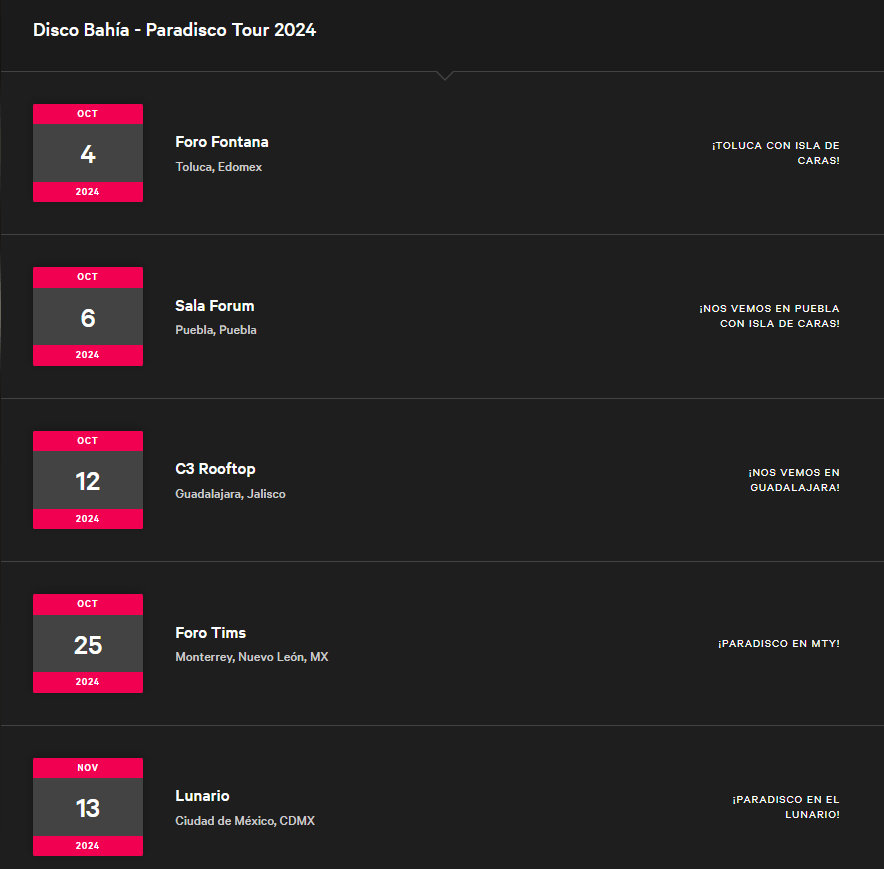Open the Foro Fontana venue link
Screen dimensions: 884x869
point(222,142)
